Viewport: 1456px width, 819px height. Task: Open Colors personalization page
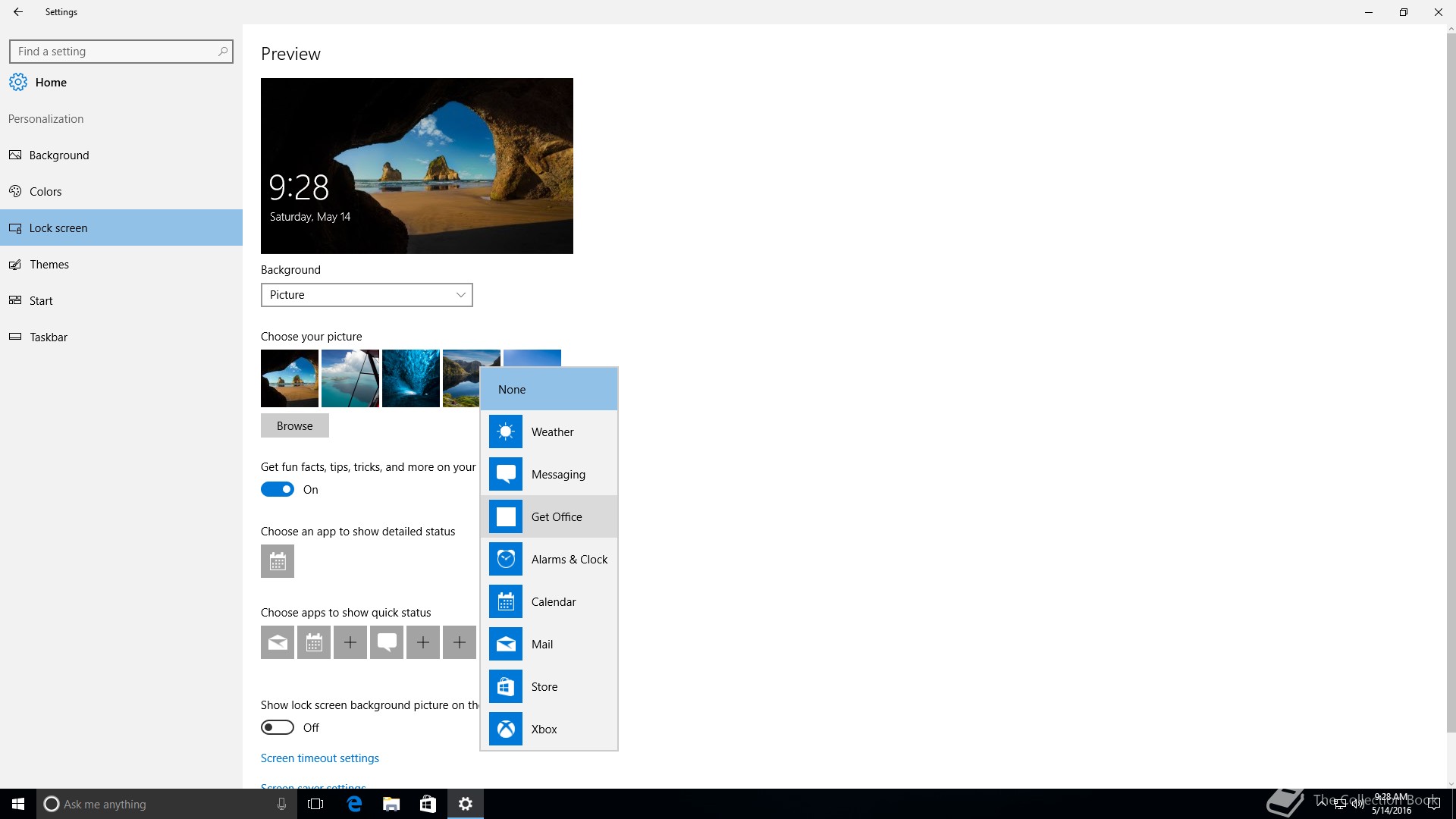point(121,191)
